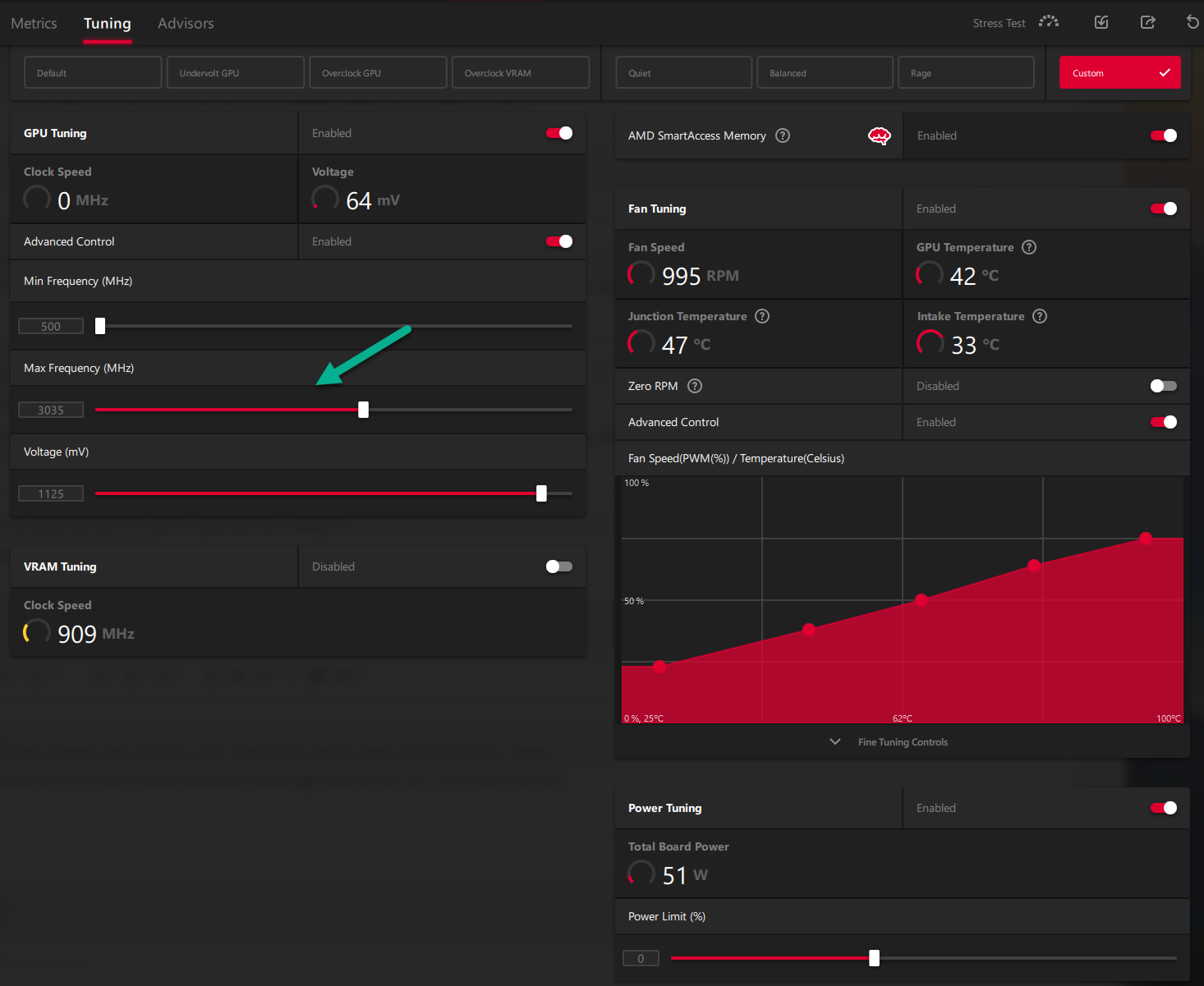Enable the VRAM Tuning switch
1204x986 pixels.
pos(559,566)
